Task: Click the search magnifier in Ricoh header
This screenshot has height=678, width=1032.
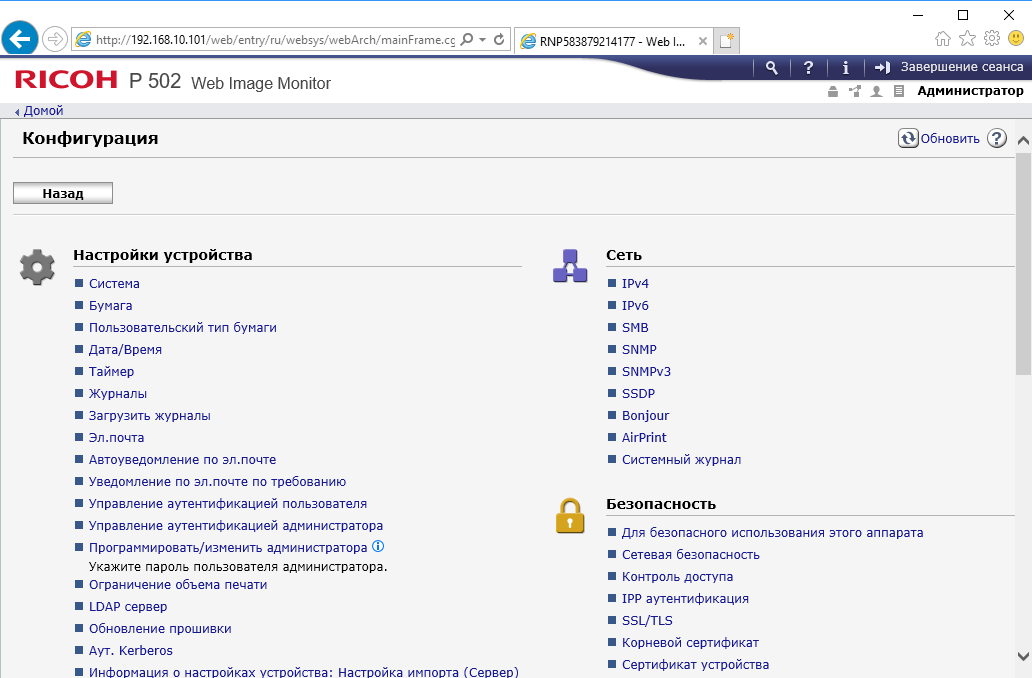Action: coord(771,67)
